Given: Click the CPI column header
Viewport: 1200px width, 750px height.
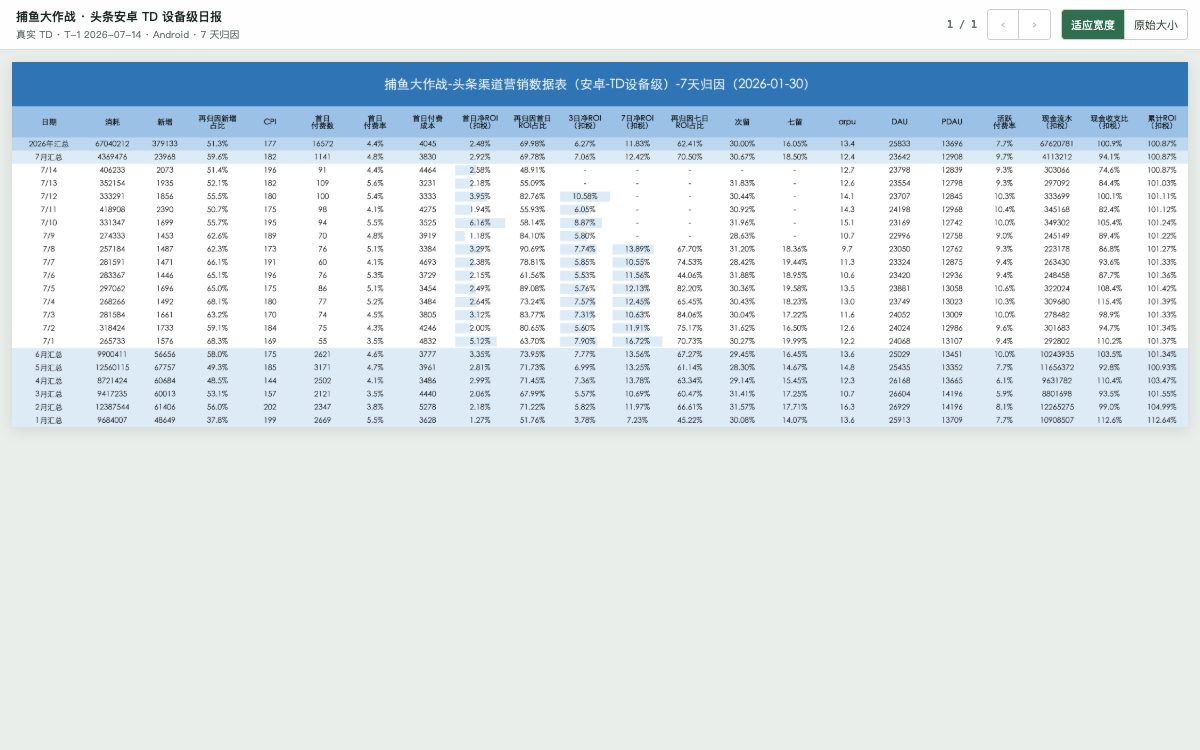Looking at the screenshot, I should point(270,122).
